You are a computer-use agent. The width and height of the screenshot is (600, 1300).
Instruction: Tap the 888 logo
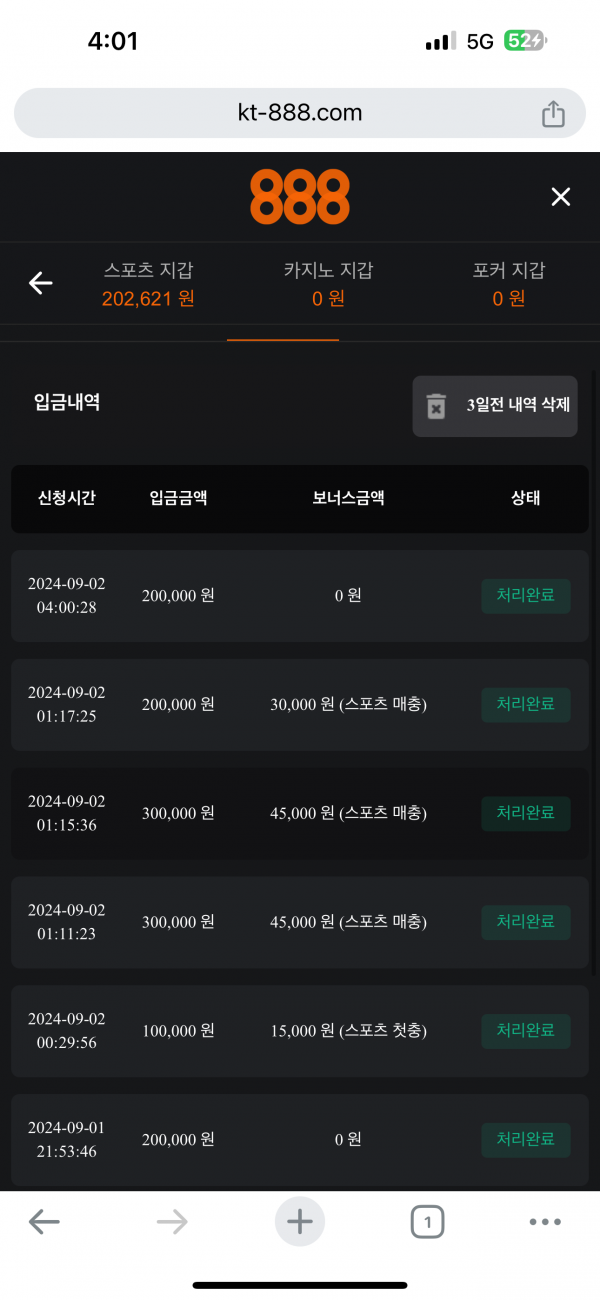[x=299, y=197]
